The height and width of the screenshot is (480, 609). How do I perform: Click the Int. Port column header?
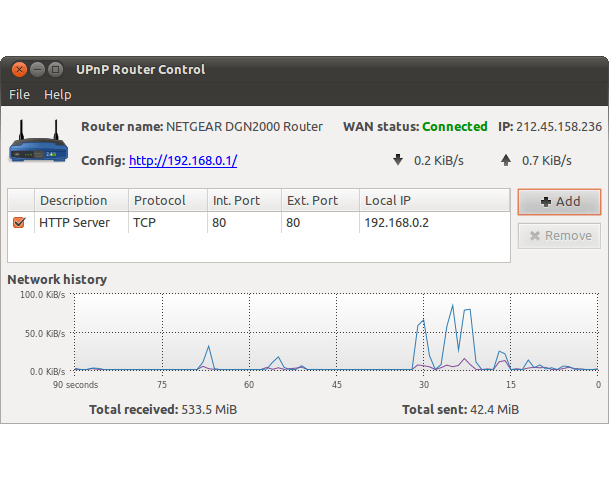click(x=244, y=200)
